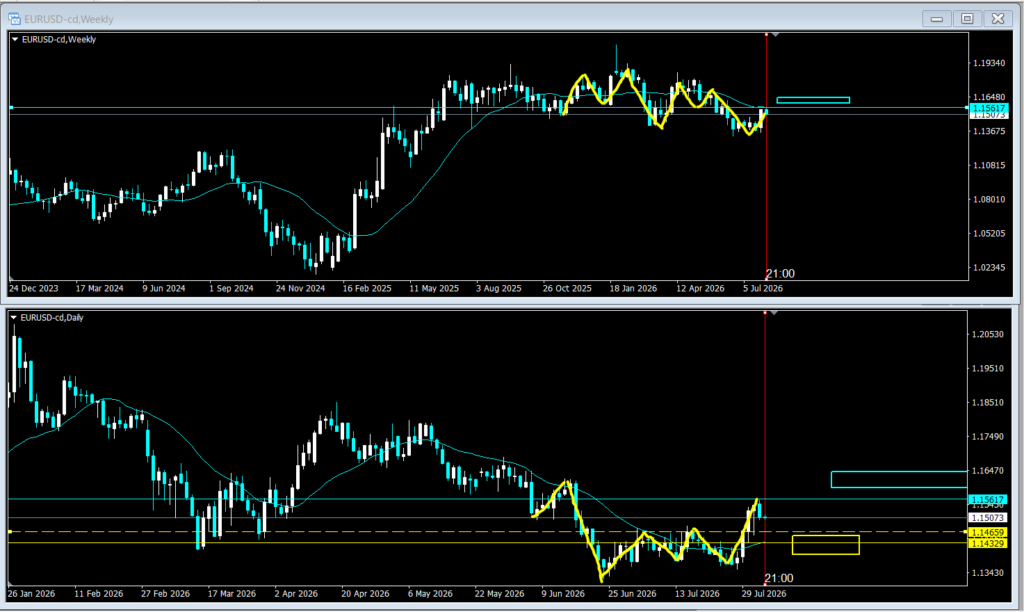Open the EURUSD-cd,Weekly chart label dropdown triangle

tap(15, 39)
